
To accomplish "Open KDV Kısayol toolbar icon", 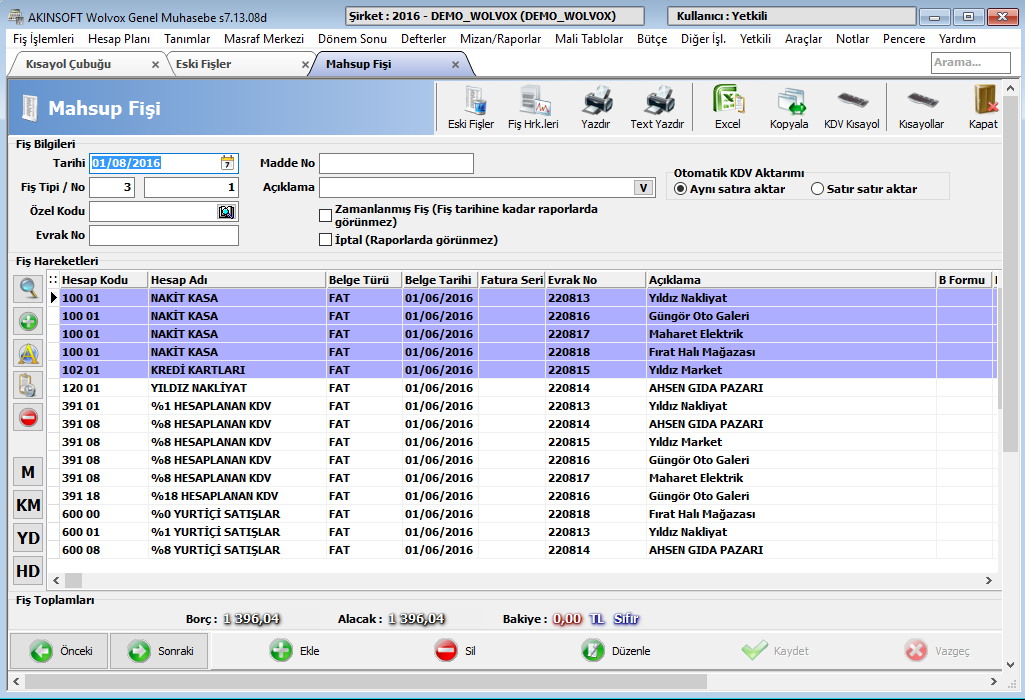I will point(852,107).
